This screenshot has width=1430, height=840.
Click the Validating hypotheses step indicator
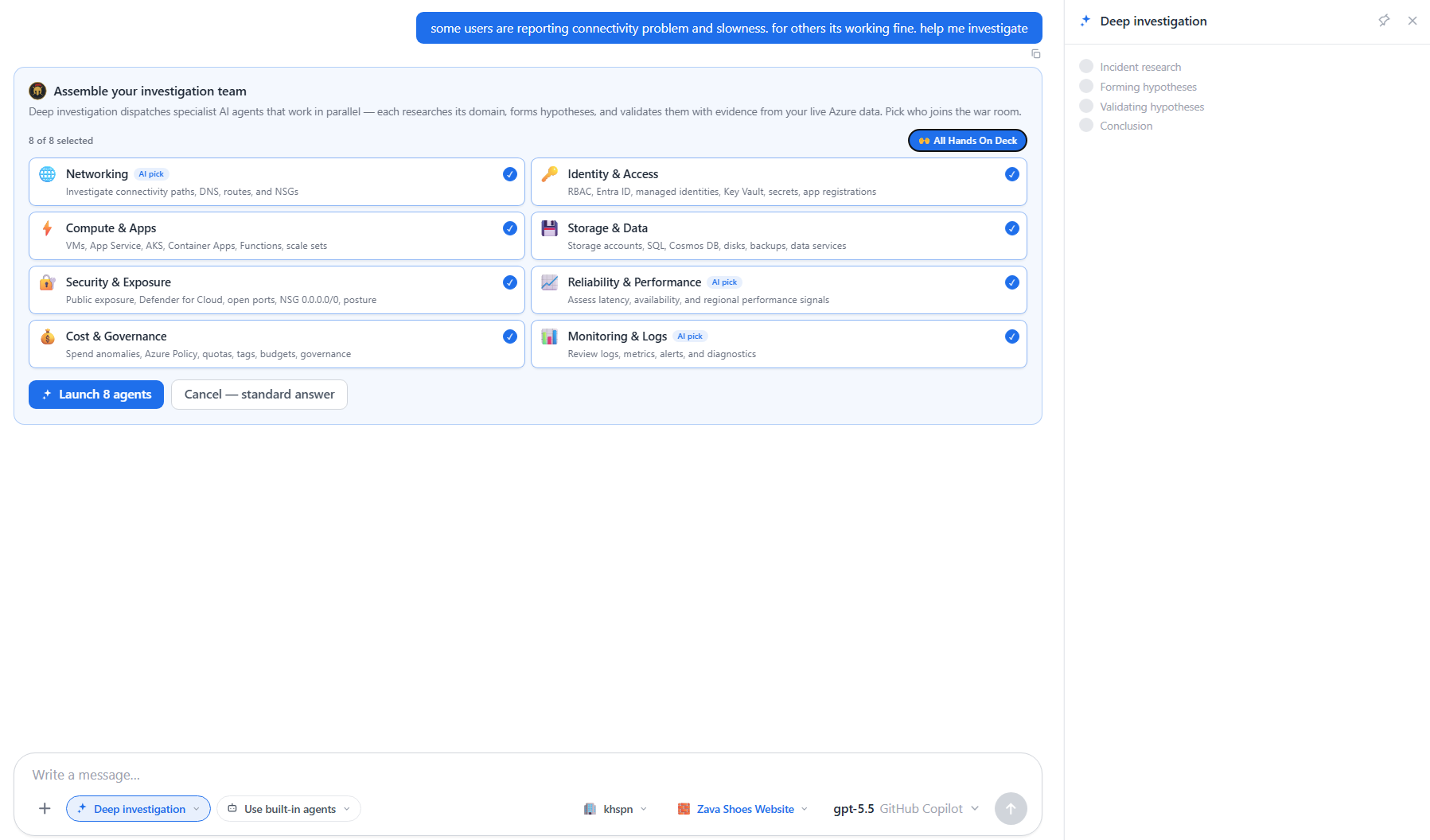pyautogui.click(x=1086, y=106)
